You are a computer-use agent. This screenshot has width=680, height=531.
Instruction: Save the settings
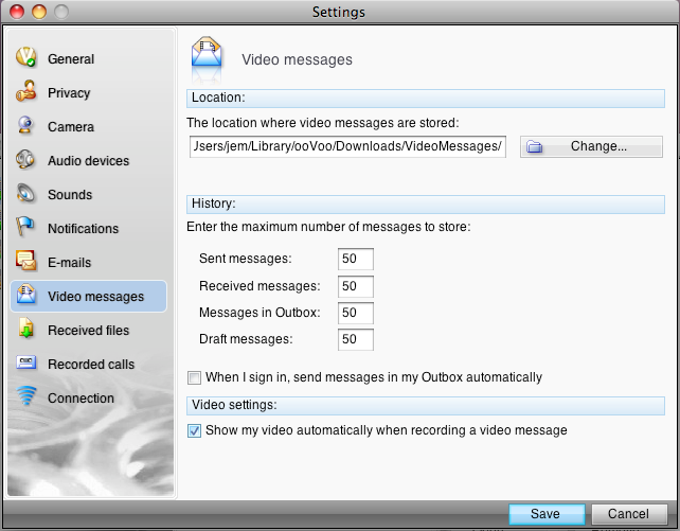(546, 514)
